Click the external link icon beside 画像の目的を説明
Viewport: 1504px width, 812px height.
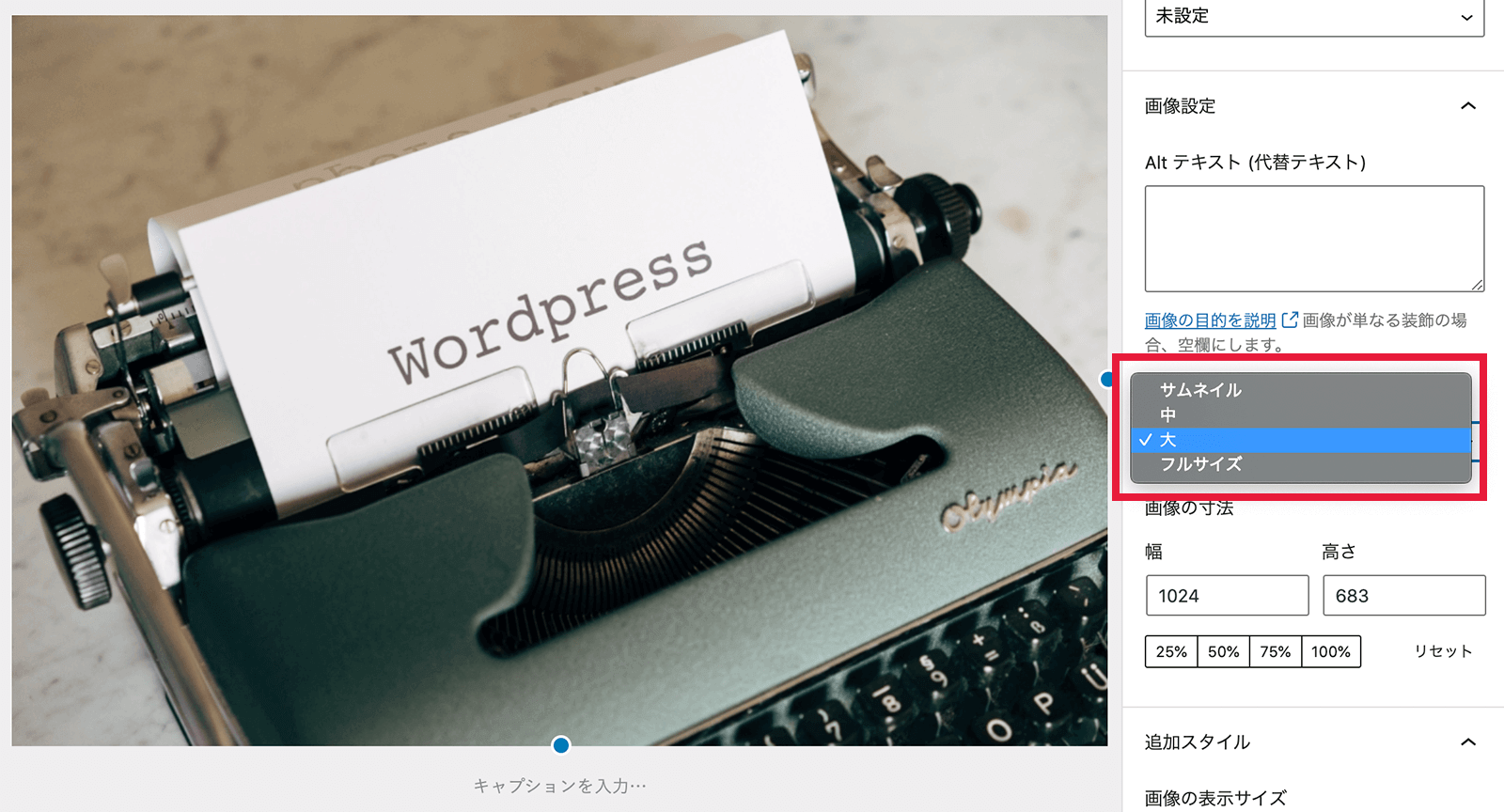click(x=1290, y=320)
